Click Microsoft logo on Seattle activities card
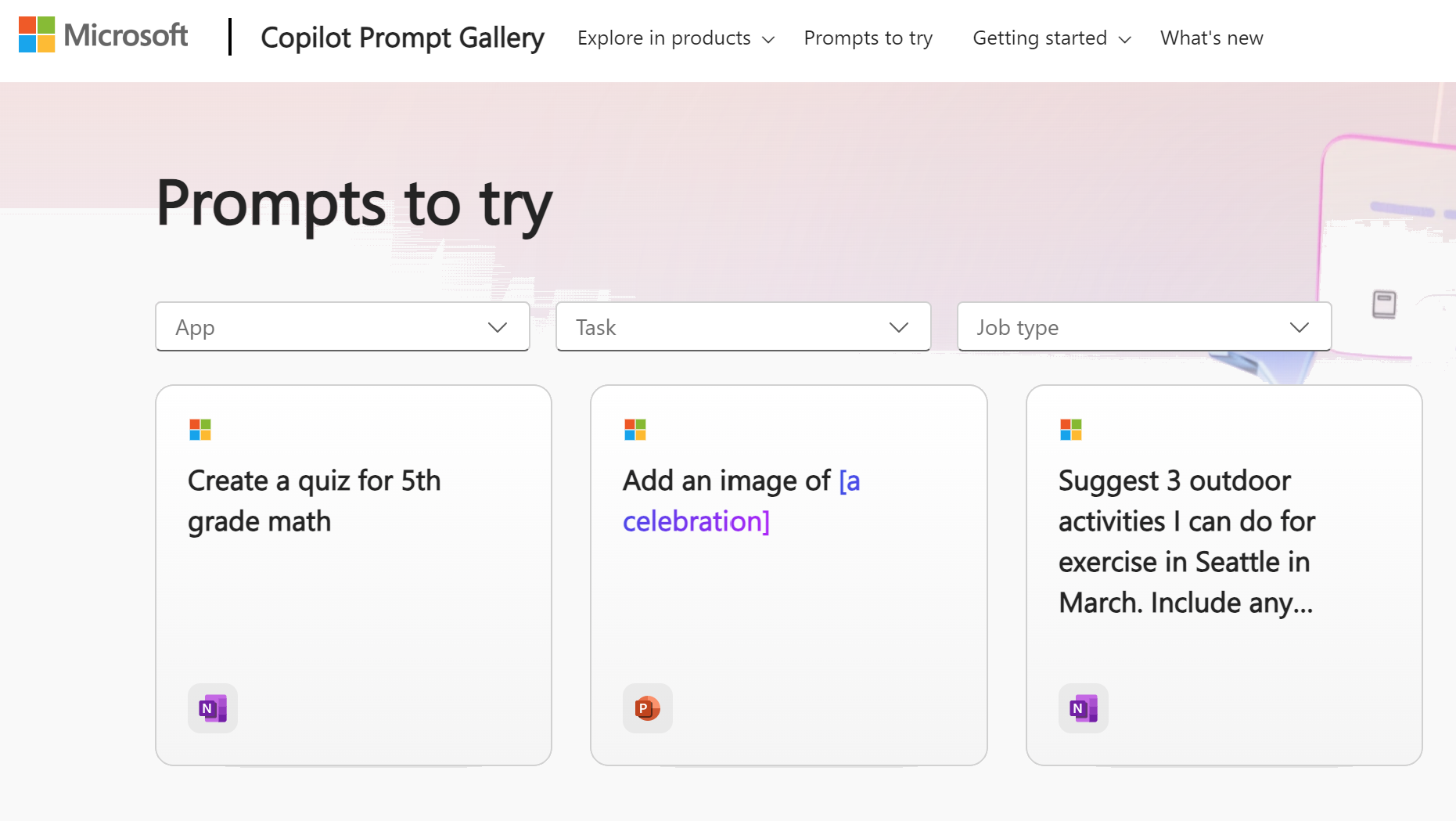The image size is (1456, 821). (x=1071, y=430)
